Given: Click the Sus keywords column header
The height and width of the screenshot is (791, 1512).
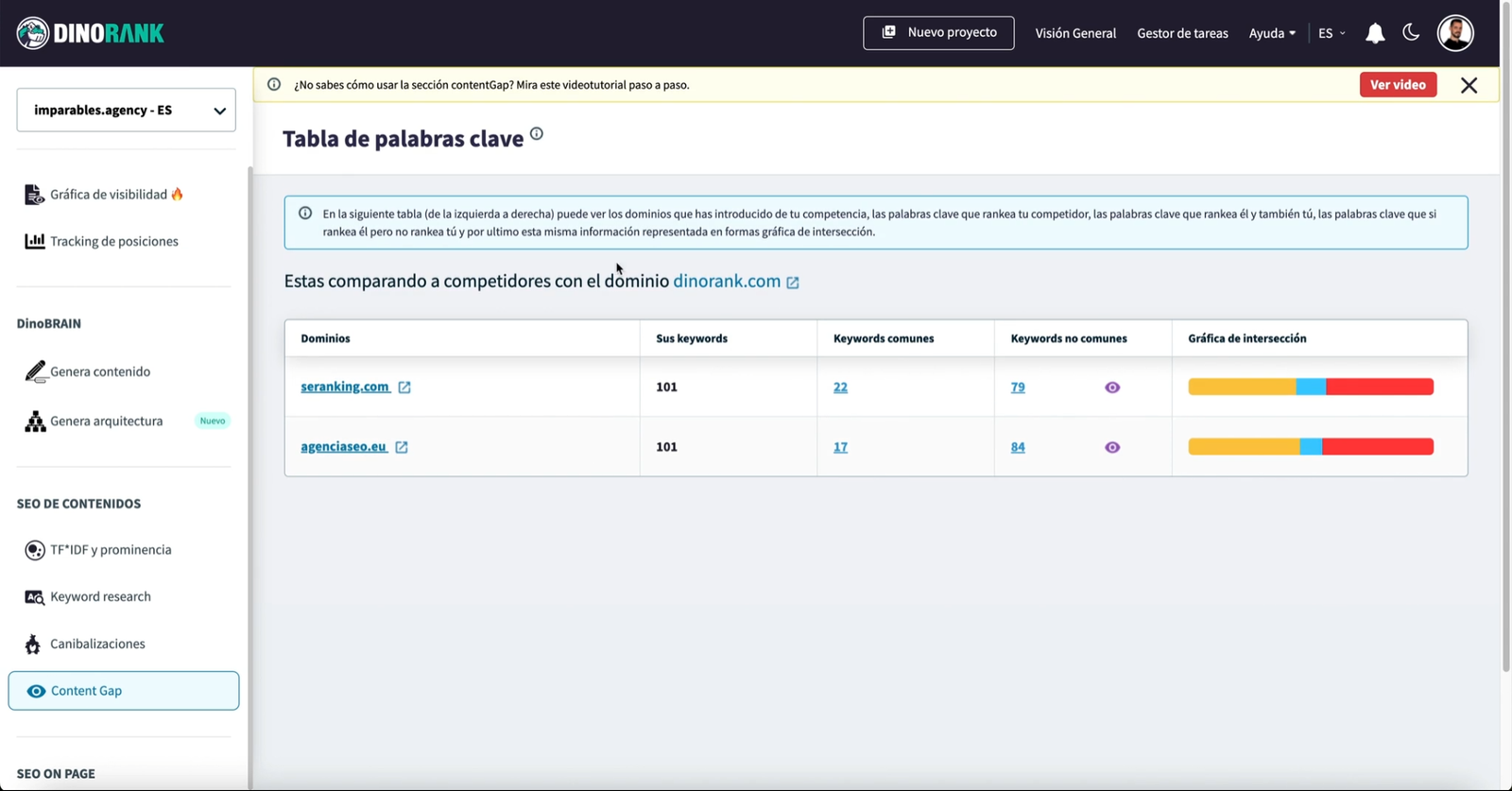Looking at the screenshot, I should coord(692,338).
